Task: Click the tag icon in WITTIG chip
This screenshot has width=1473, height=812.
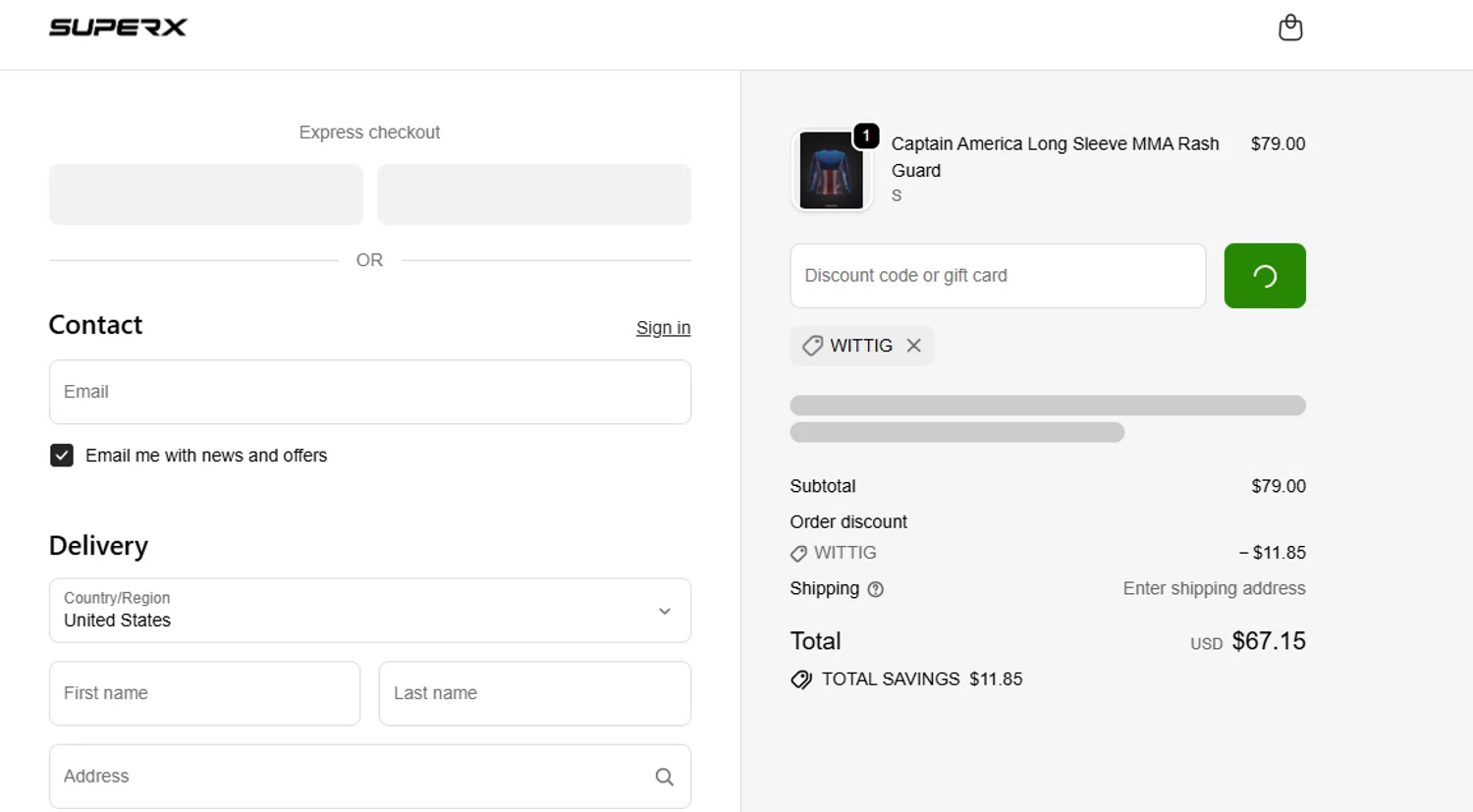Action: [x=812, y=346]
